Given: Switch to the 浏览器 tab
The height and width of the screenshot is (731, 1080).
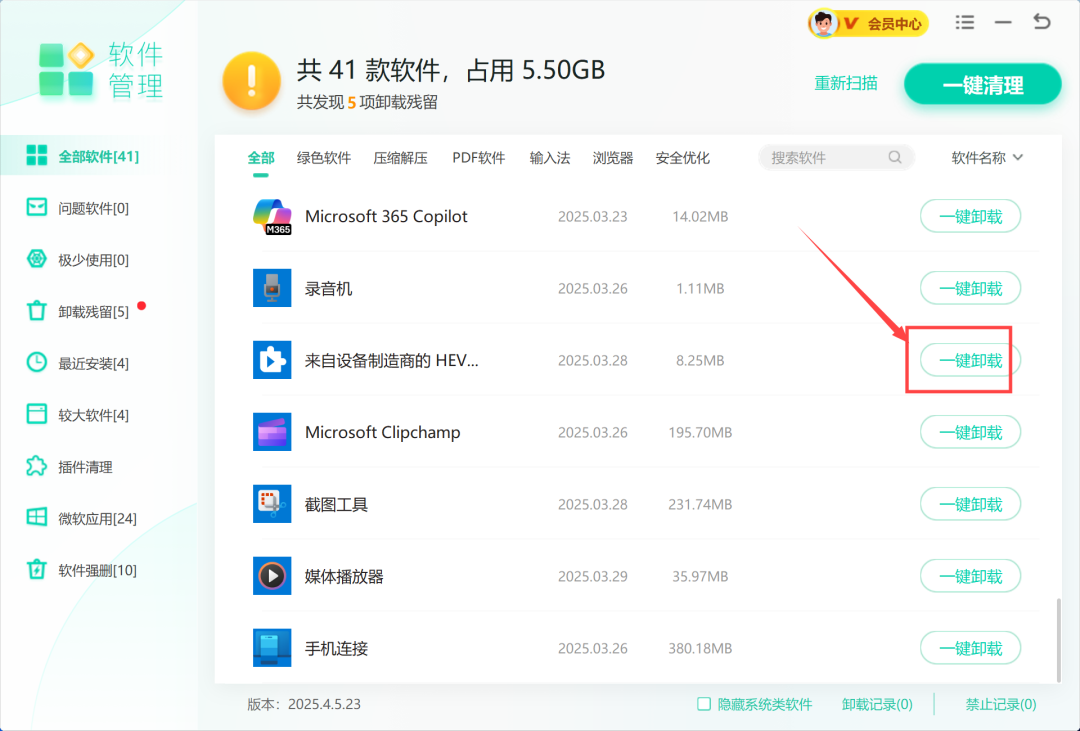Looking at the screenshot, I should click(x=613, y=158).
